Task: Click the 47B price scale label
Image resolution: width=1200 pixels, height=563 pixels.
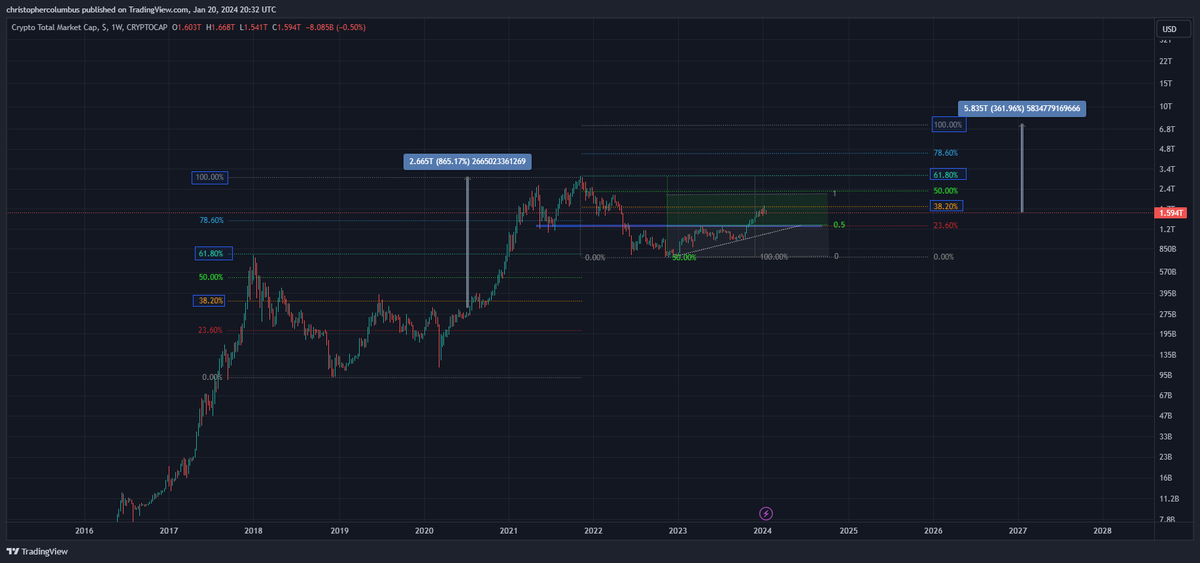Action: point(1165,415)
